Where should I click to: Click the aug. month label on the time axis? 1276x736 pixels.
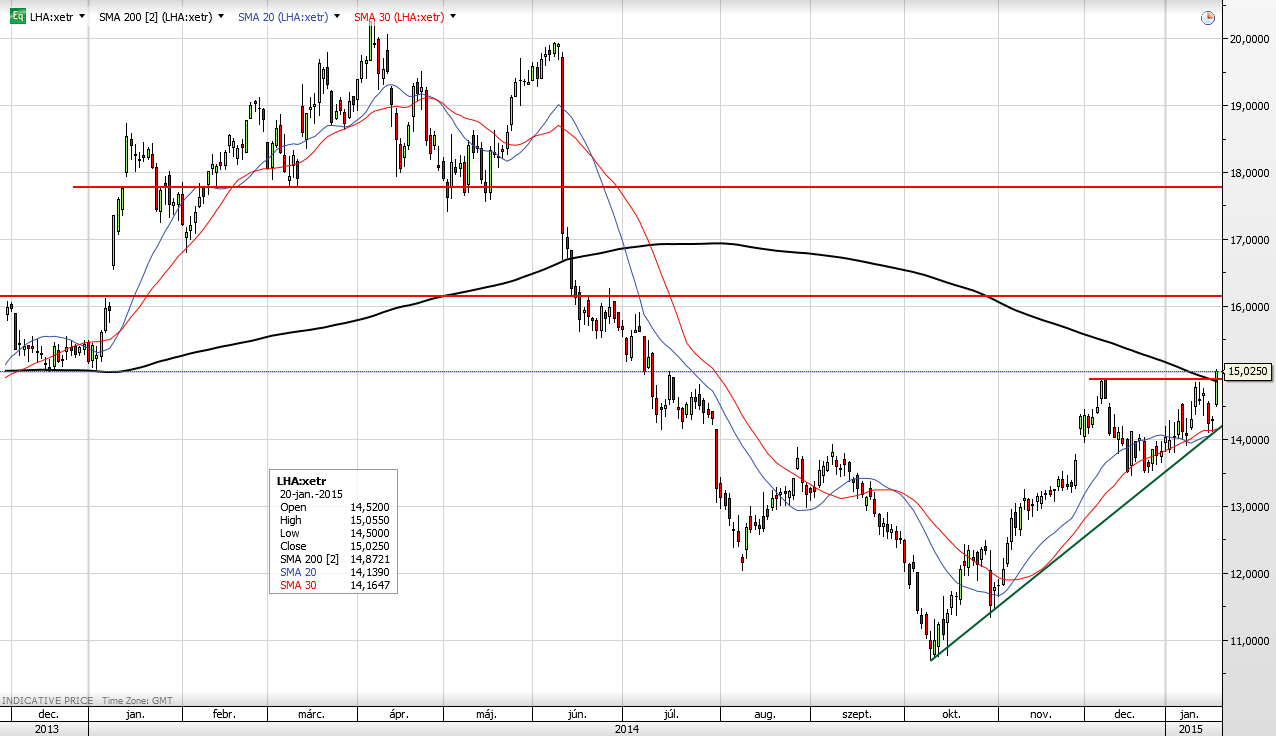[x=765, y=714]
